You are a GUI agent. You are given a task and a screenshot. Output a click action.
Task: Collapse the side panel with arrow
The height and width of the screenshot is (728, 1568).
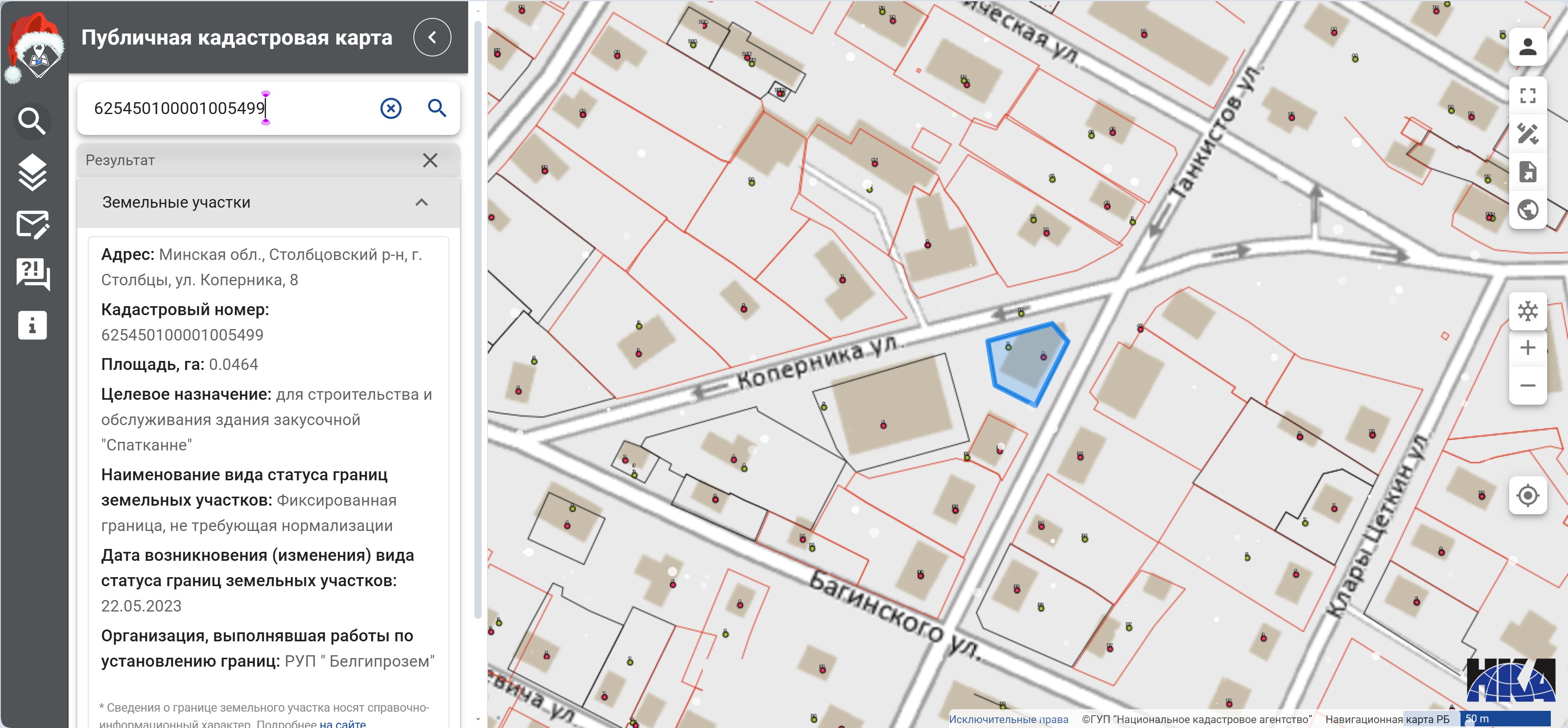(x=431, y=38)
